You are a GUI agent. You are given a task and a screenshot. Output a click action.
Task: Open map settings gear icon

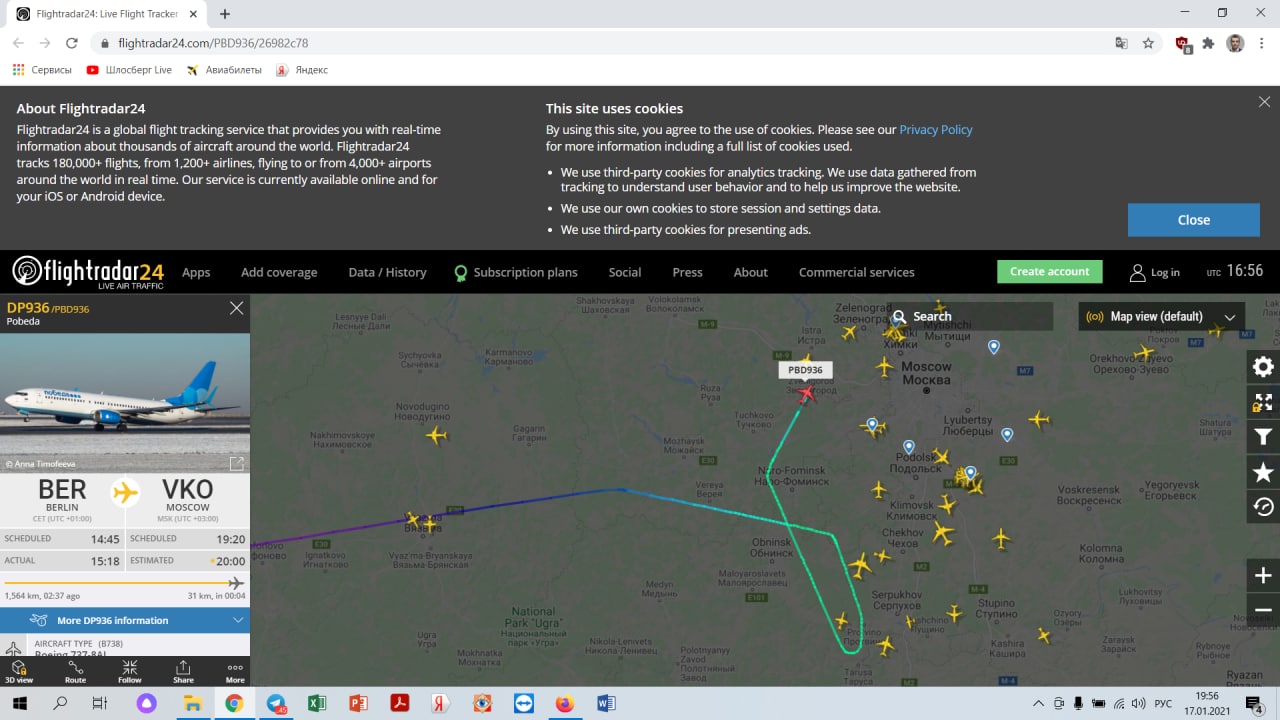[x=1263, y=367]
